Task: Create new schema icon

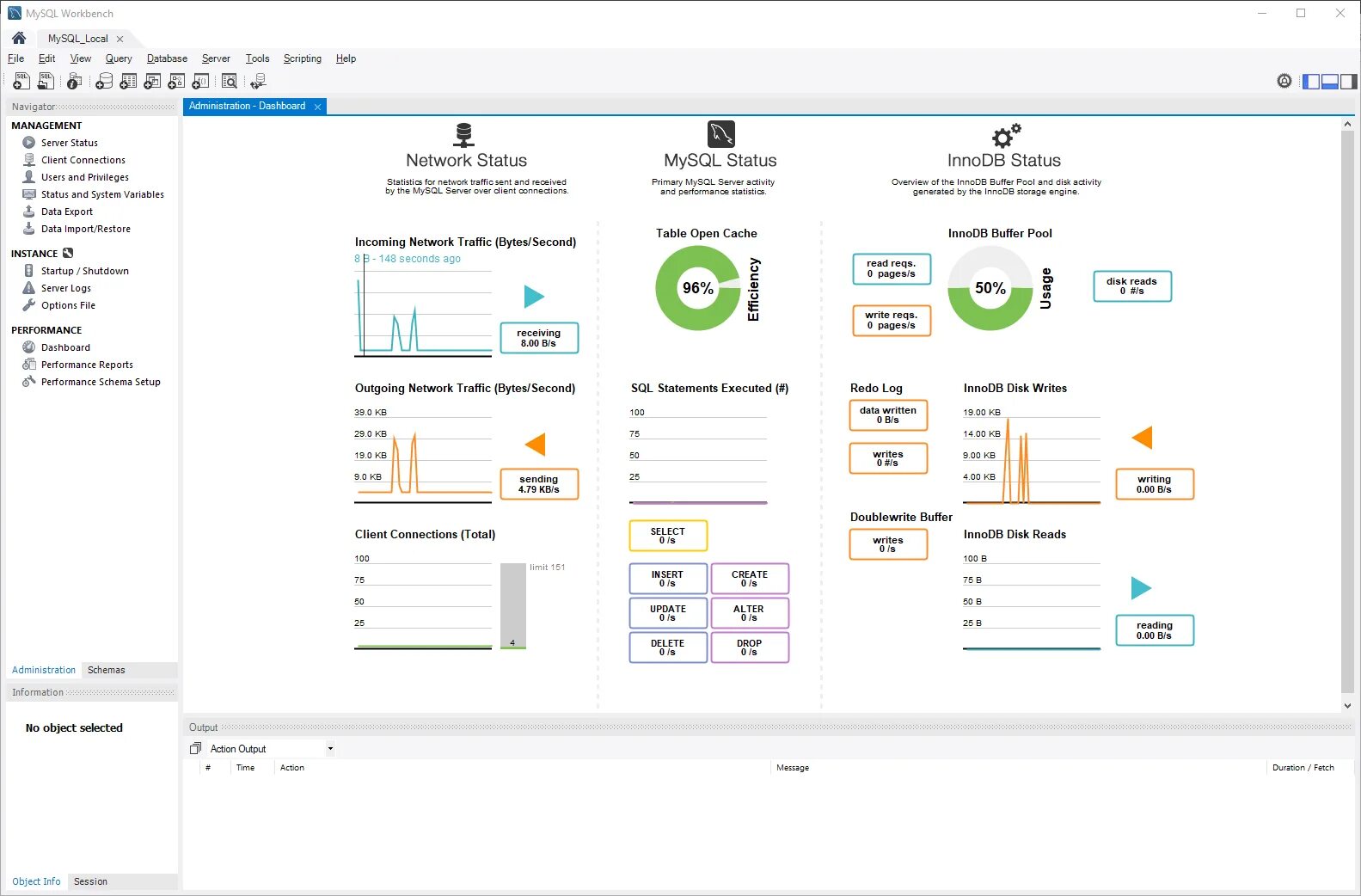Action: tap(104, 81)
